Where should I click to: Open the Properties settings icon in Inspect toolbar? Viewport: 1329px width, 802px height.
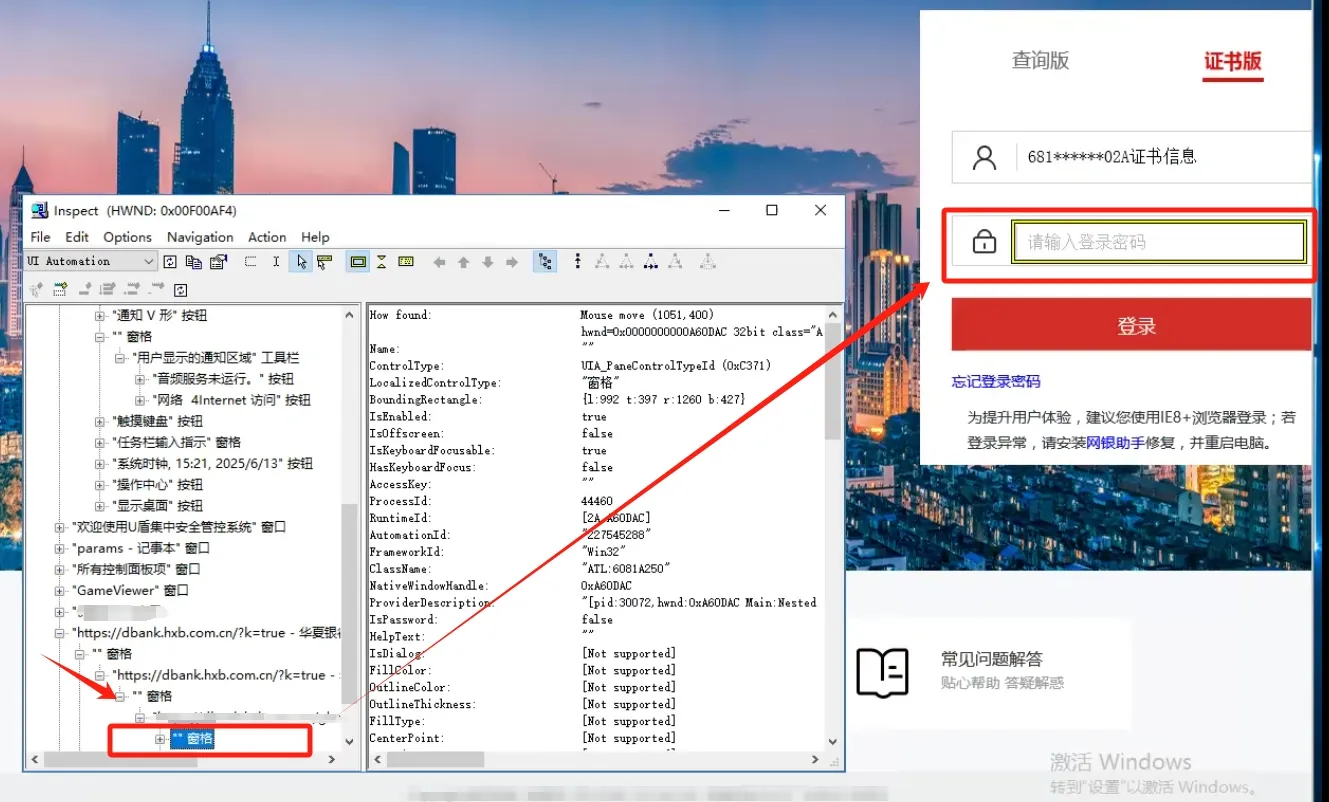(x=218, y=262)
